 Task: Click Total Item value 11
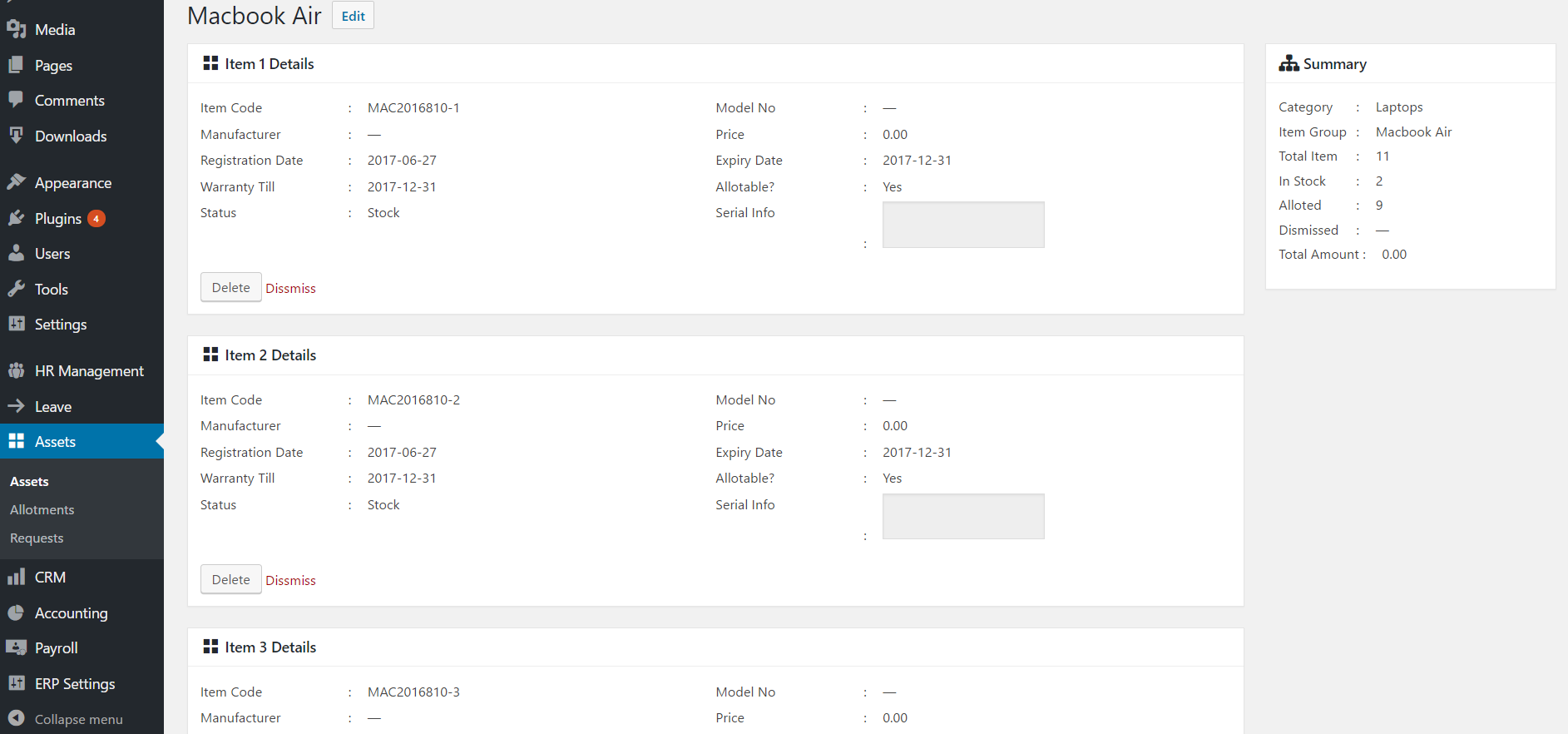tap(1383, 156)
